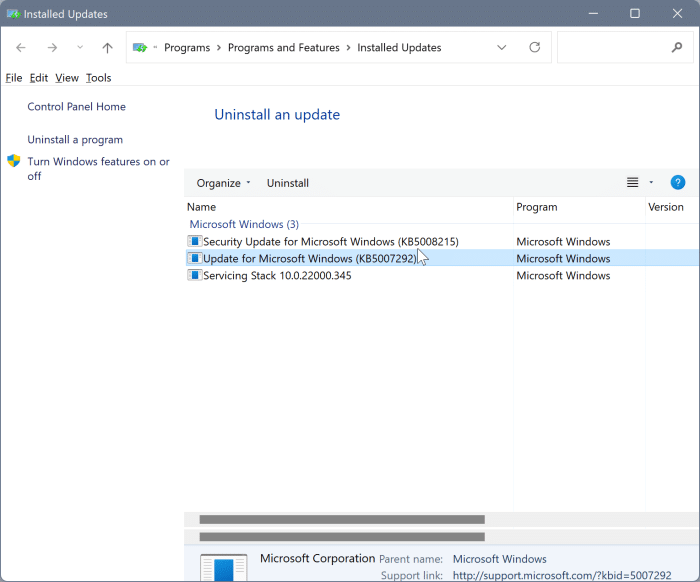The height and width of the screenshot is (582, 700).
Task: Open more view options arrow
Action: 651,182
